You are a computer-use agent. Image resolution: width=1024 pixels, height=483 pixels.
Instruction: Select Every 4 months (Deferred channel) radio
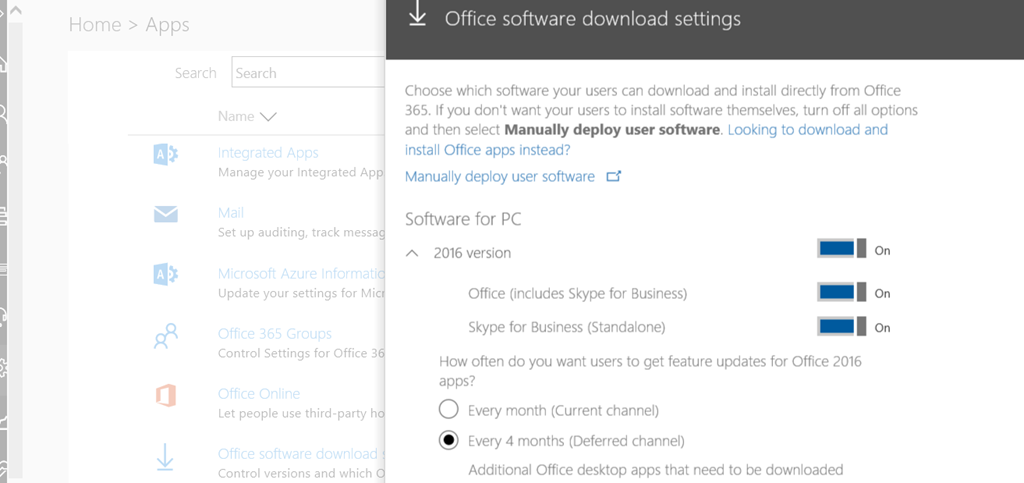point(448,441)
